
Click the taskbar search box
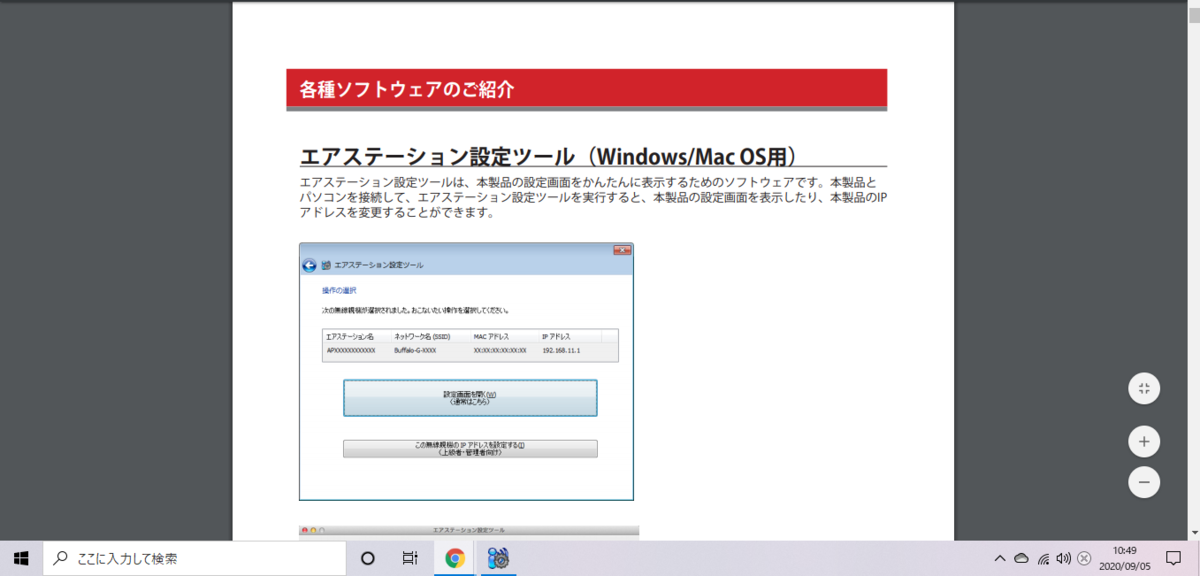click(194, 558)
